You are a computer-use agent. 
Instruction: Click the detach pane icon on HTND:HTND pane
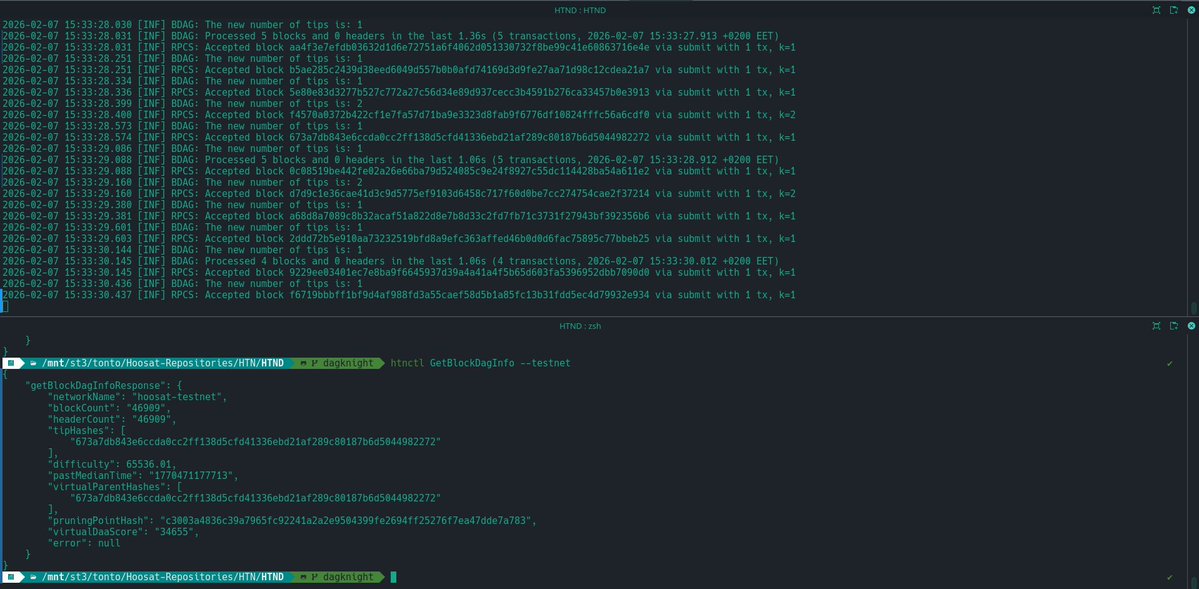(1172, 9)
